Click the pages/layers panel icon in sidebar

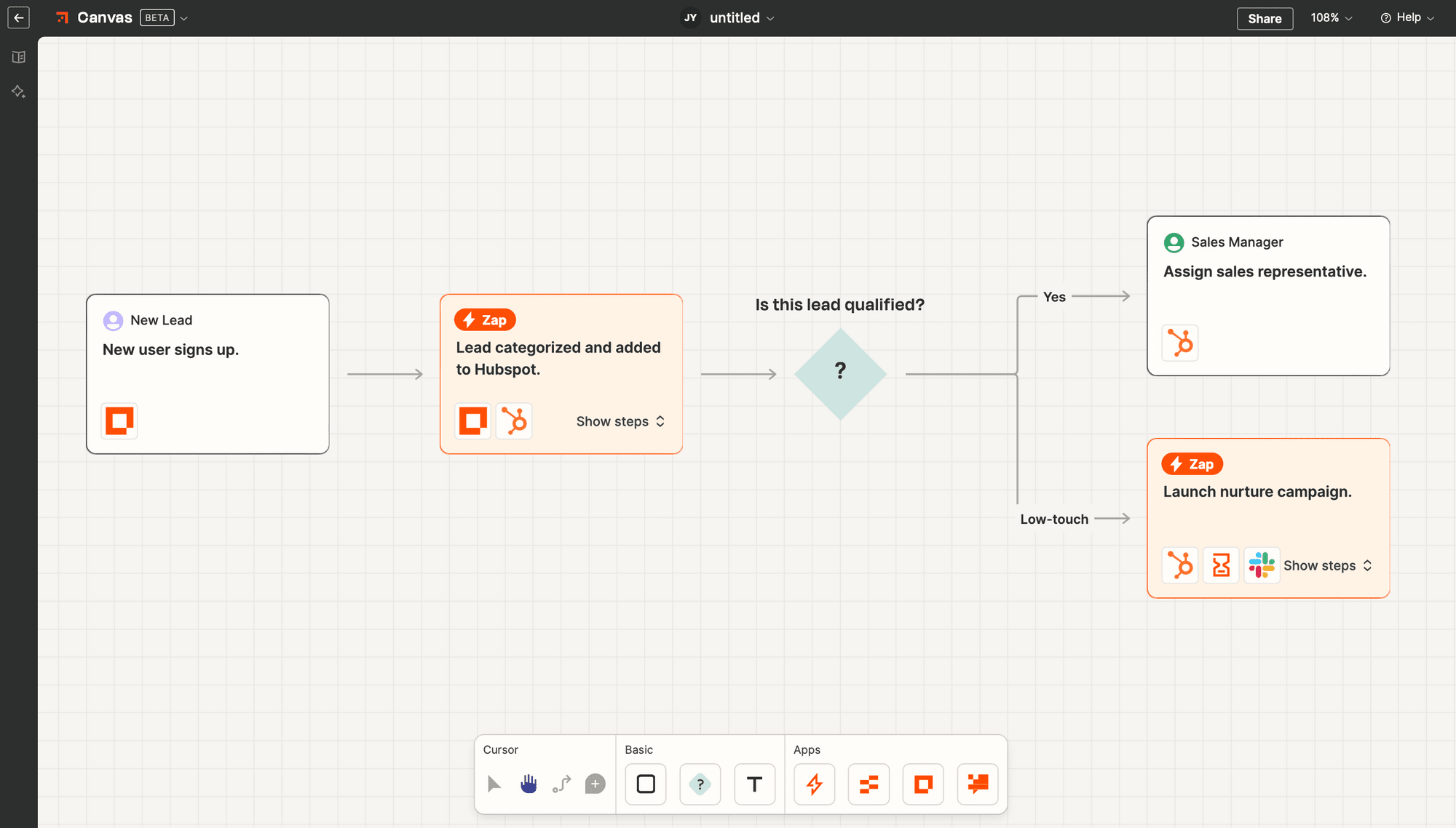pyautogui.click(x=19, y=57)
